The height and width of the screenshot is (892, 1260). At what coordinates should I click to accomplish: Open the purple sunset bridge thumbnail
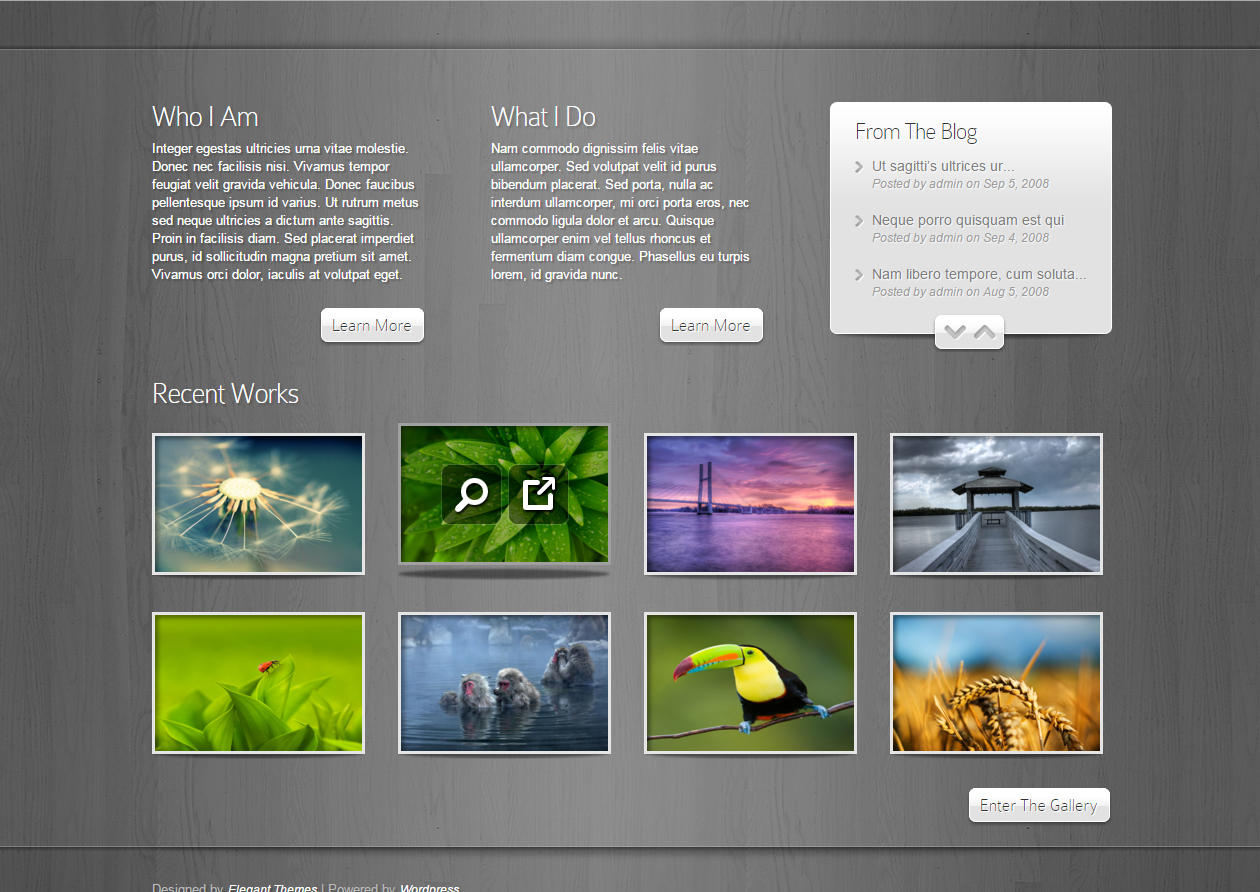click(750, 504)
